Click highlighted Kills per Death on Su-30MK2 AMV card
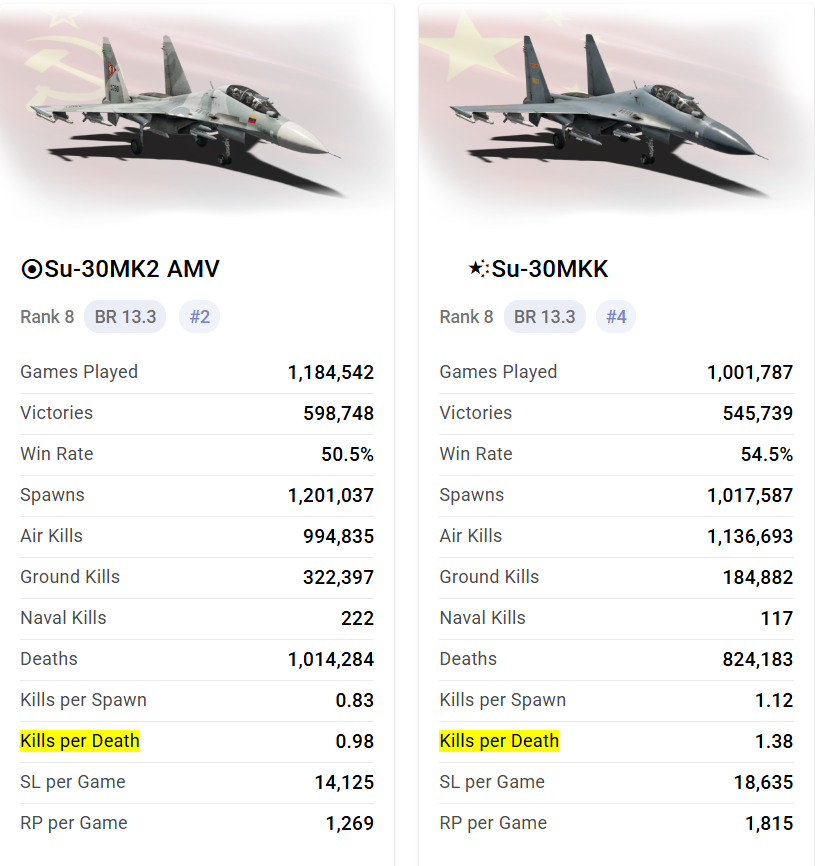The height and width of the screenshot is (866, 815). point(80,741)
